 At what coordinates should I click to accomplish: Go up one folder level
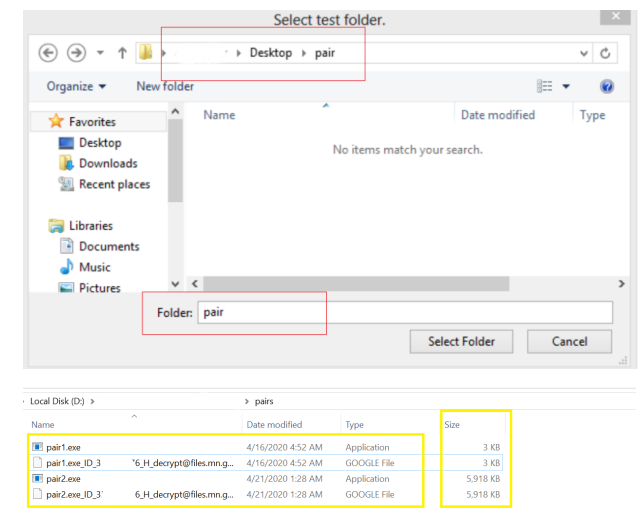pyautogui.click(x=122, y=52)
